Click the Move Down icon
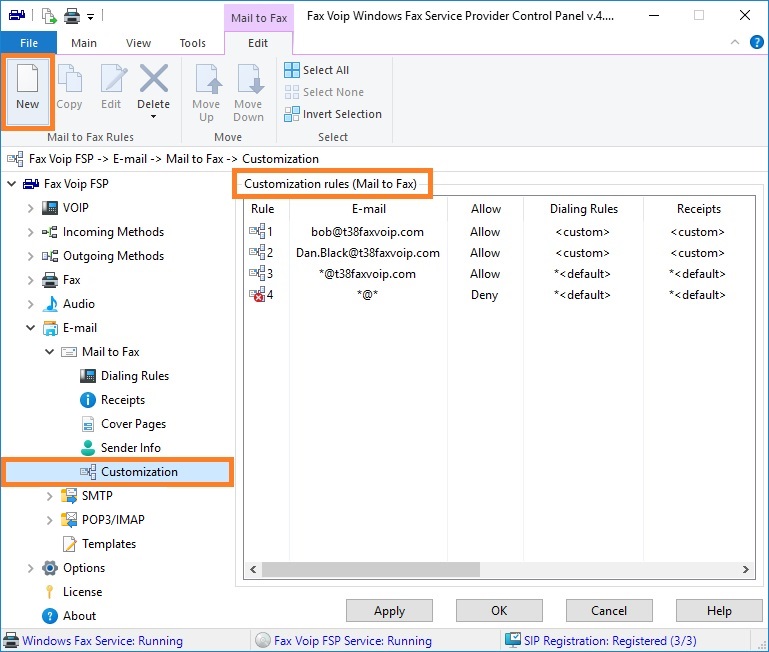 [249, 78]
